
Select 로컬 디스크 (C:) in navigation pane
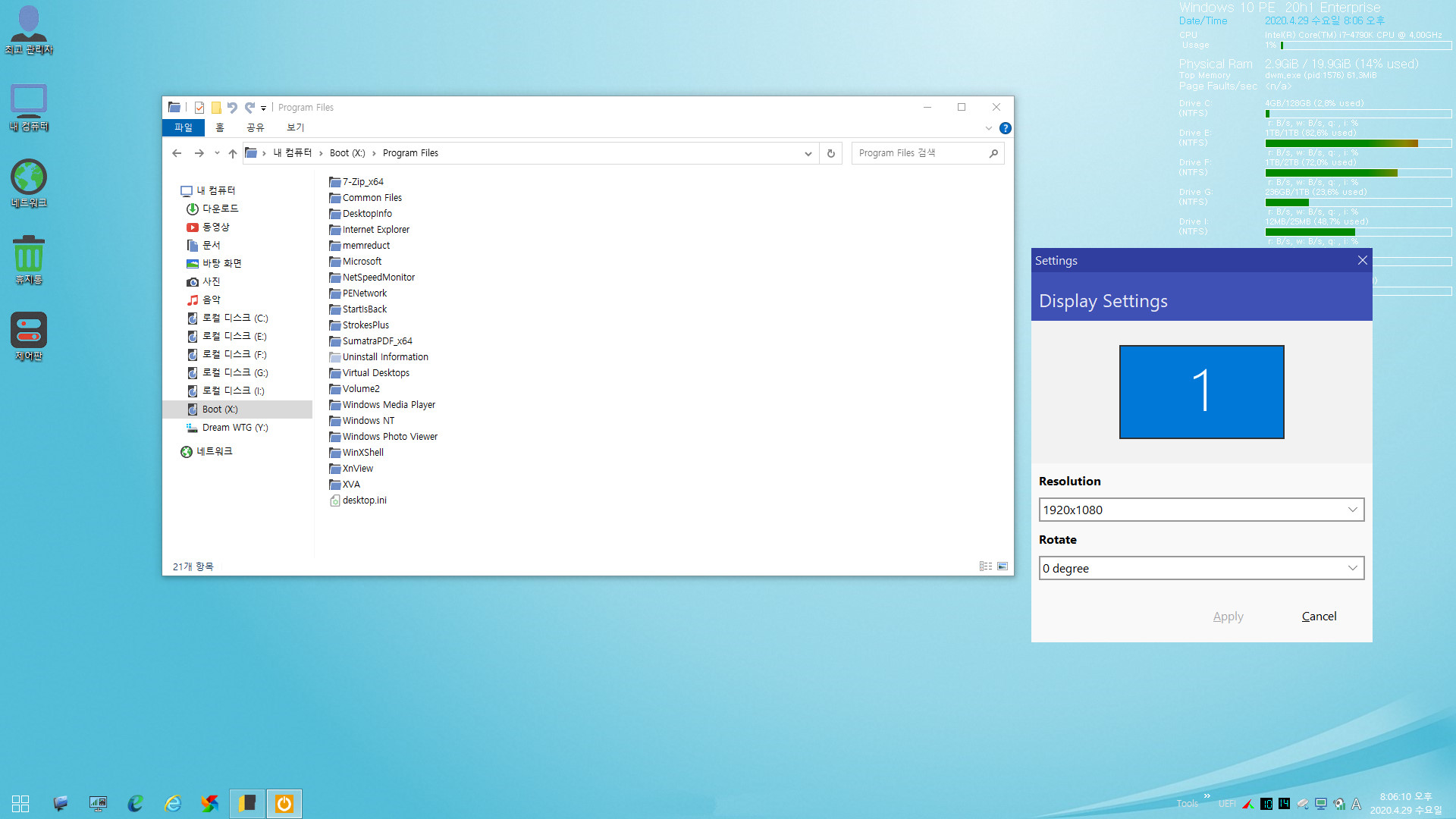227,318
